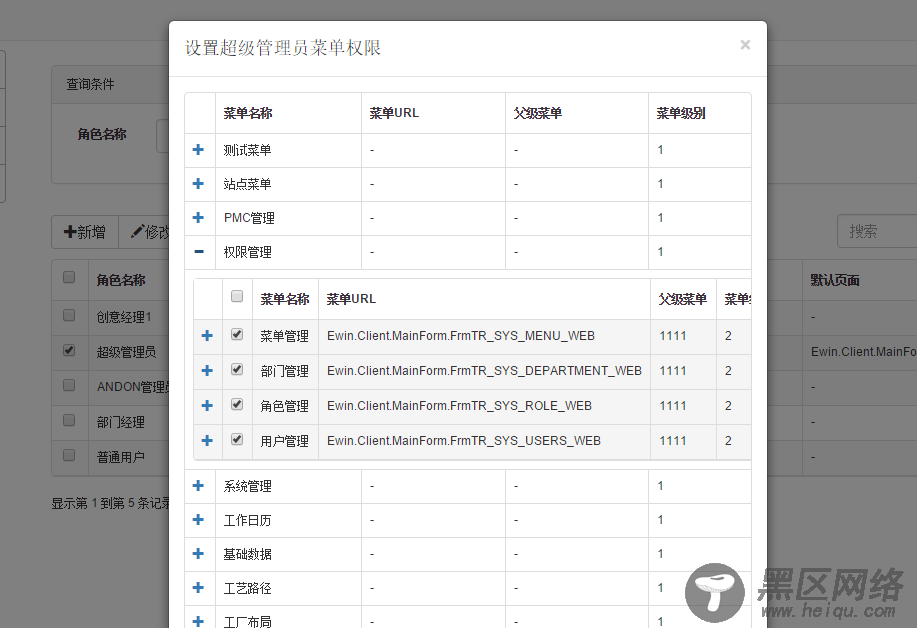
Task: Click the 新增 button in background page
Action: [x=85, y=232]
